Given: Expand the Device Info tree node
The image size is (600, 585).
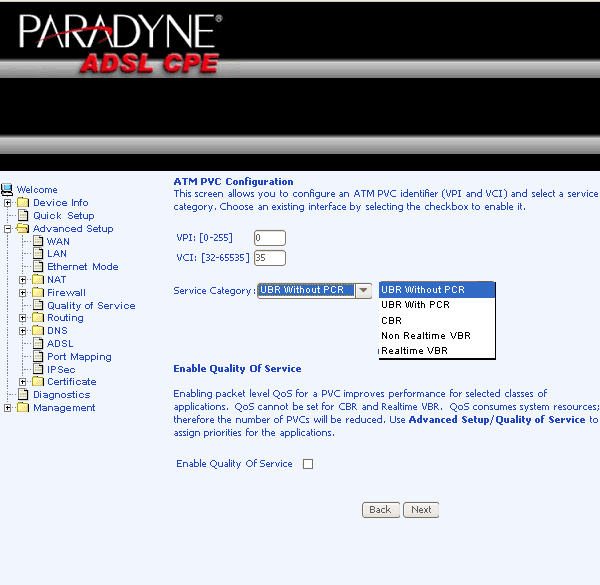Looking at the screenshot, I should [7, 203].
